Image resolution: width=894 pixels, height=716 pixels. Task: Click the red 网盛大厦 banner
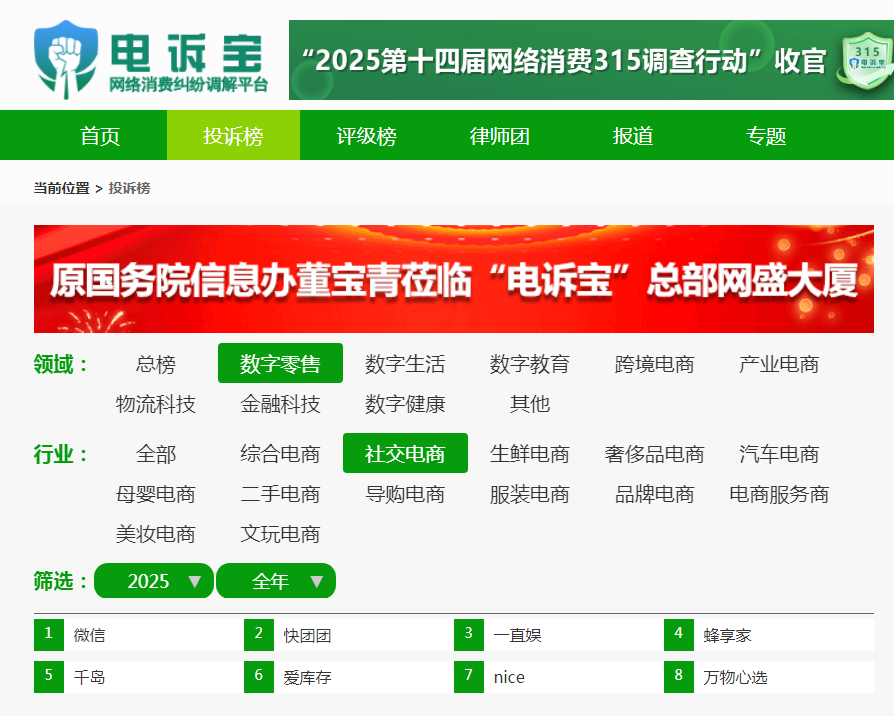pyautogui.click(x=454, y=280)
